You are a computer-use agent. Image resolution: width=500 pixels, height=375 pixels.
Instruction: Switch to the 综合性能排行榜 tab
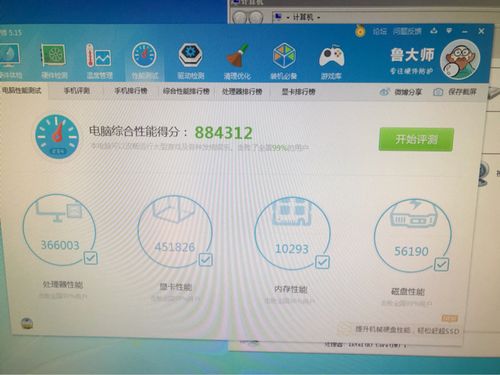coord(186,91)
